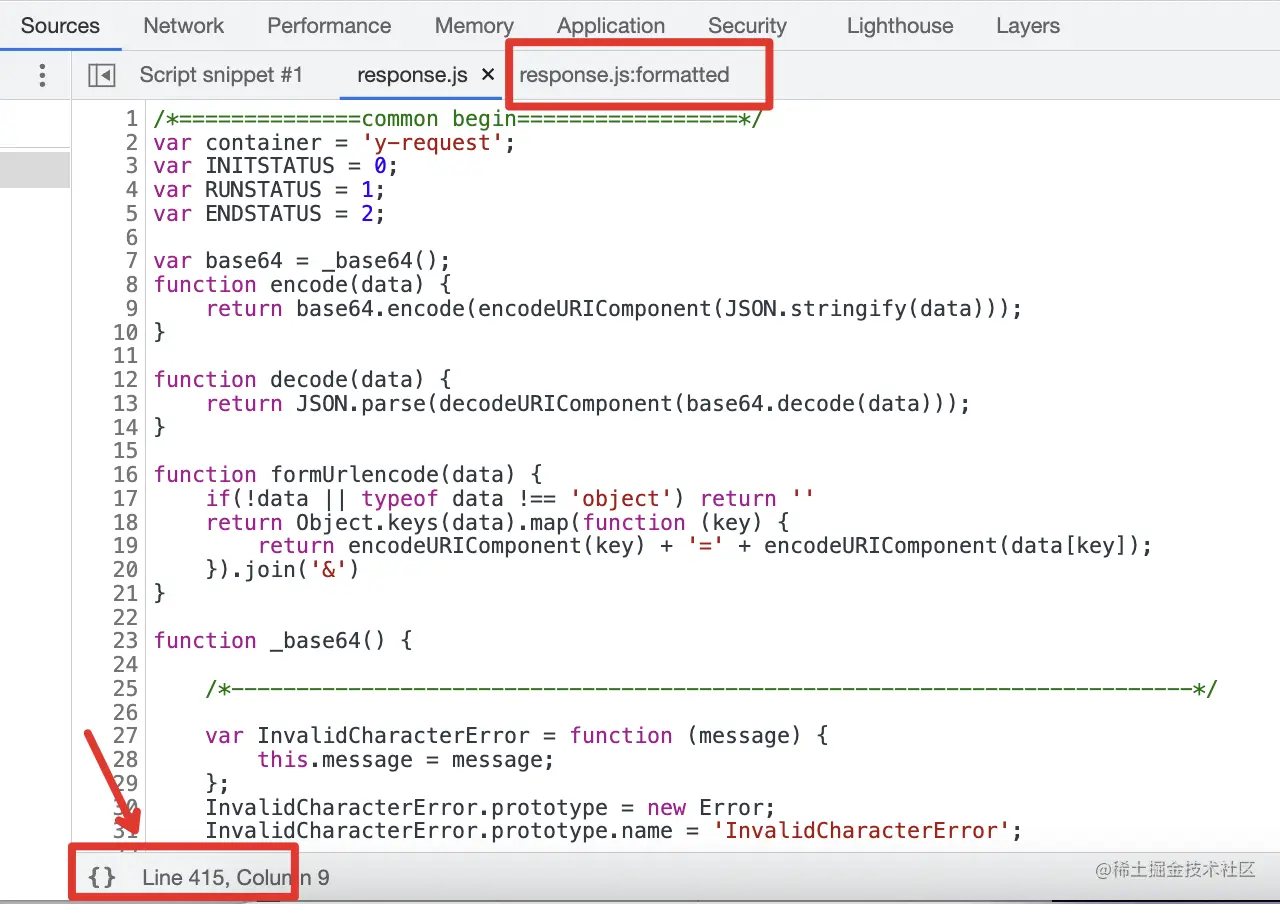Open the Lighthouse tab
This screenshot has width=1280, height=904.
[x=900, y=26]
